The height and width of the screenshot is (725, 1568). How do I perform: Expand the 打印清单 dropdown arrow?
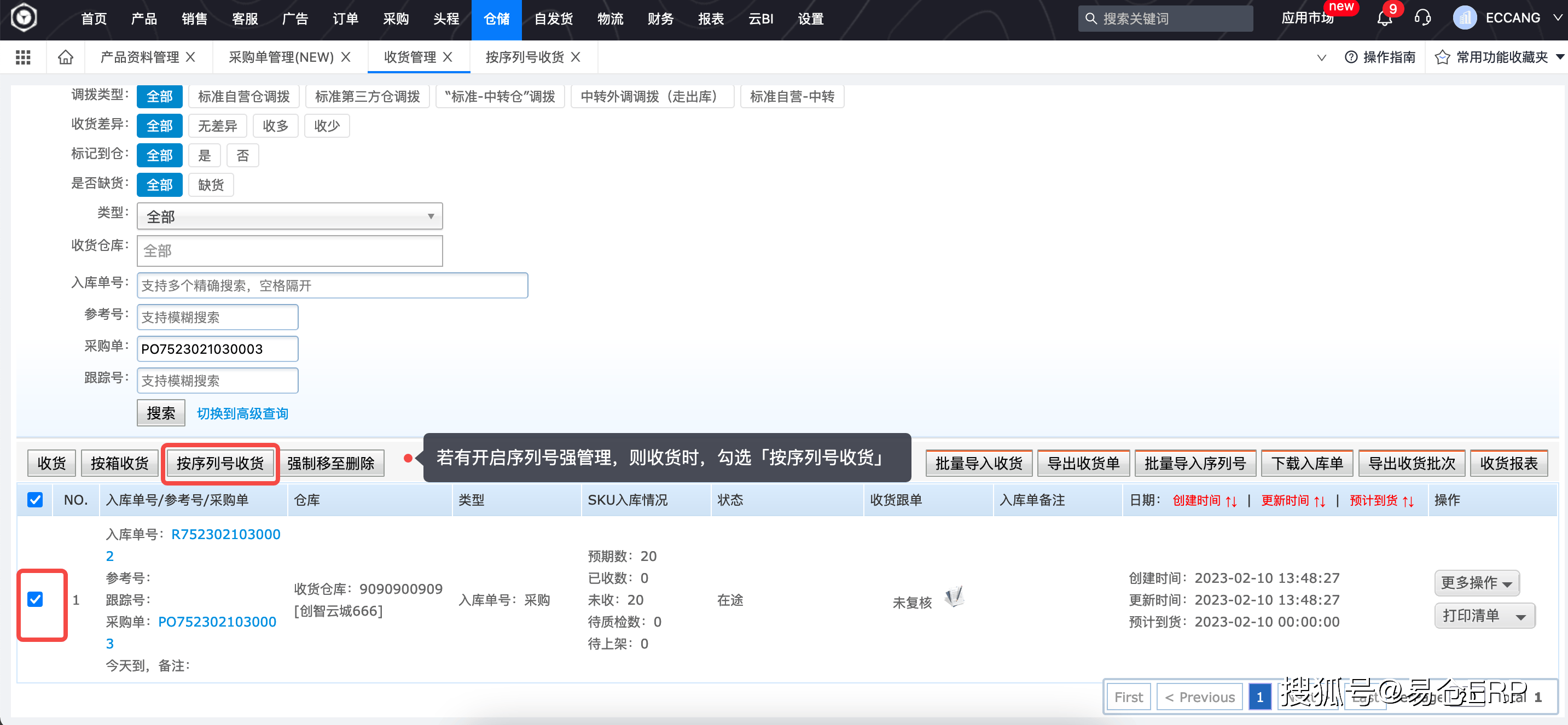pos(1520,616)
